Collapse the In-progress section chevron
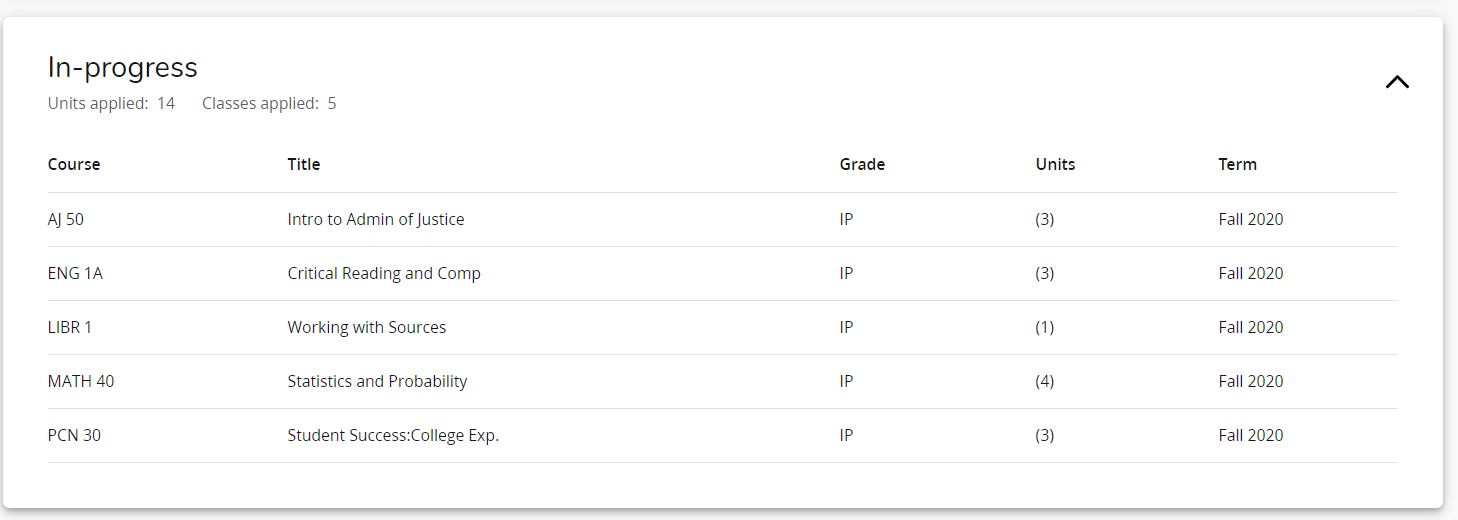Screen dimensions: 1458x520 [1397, 82]
